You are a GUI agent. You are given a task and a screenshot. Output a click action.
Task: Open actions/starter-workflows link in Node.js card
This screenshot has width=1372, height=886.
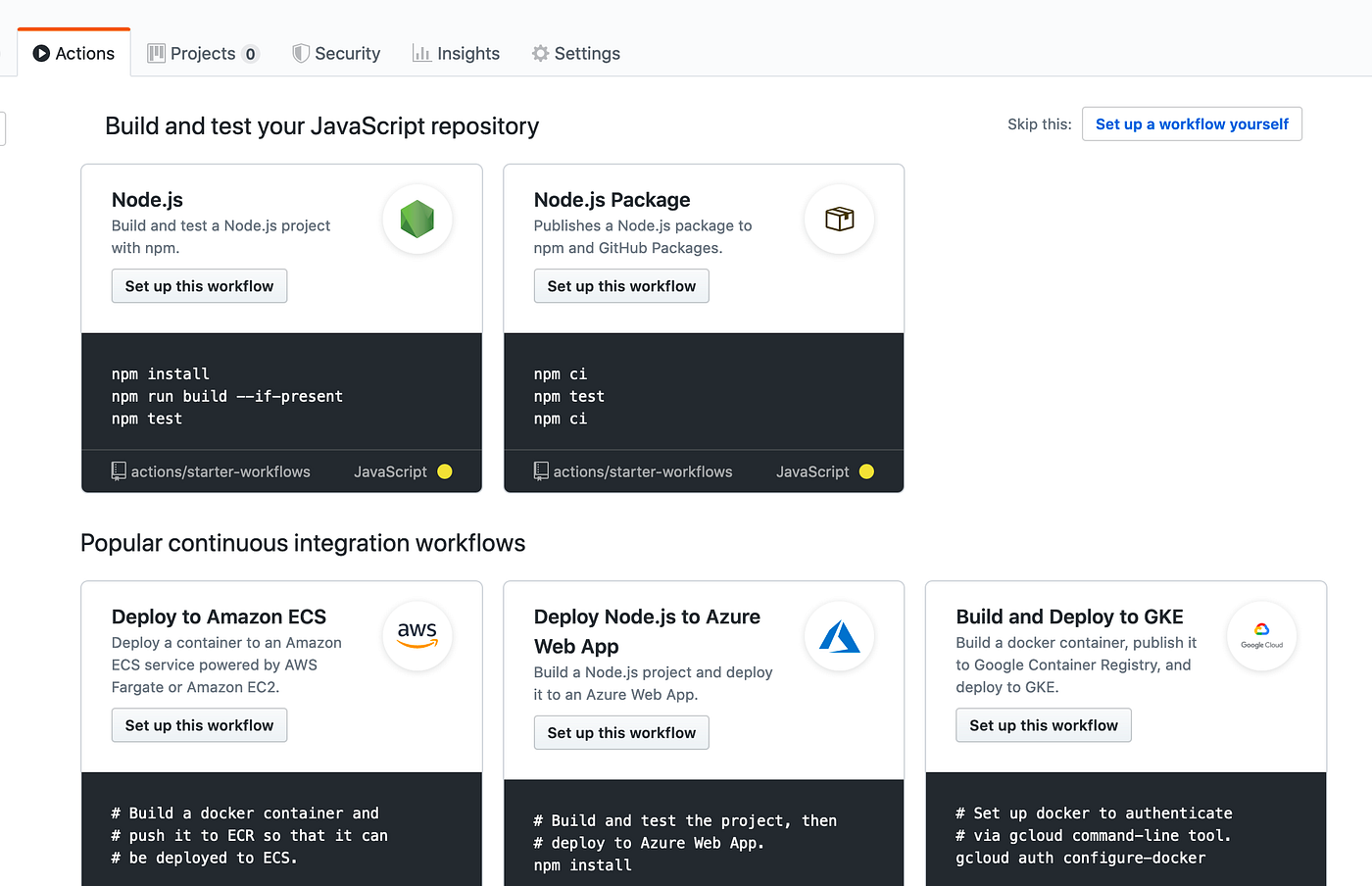point(220,471)
